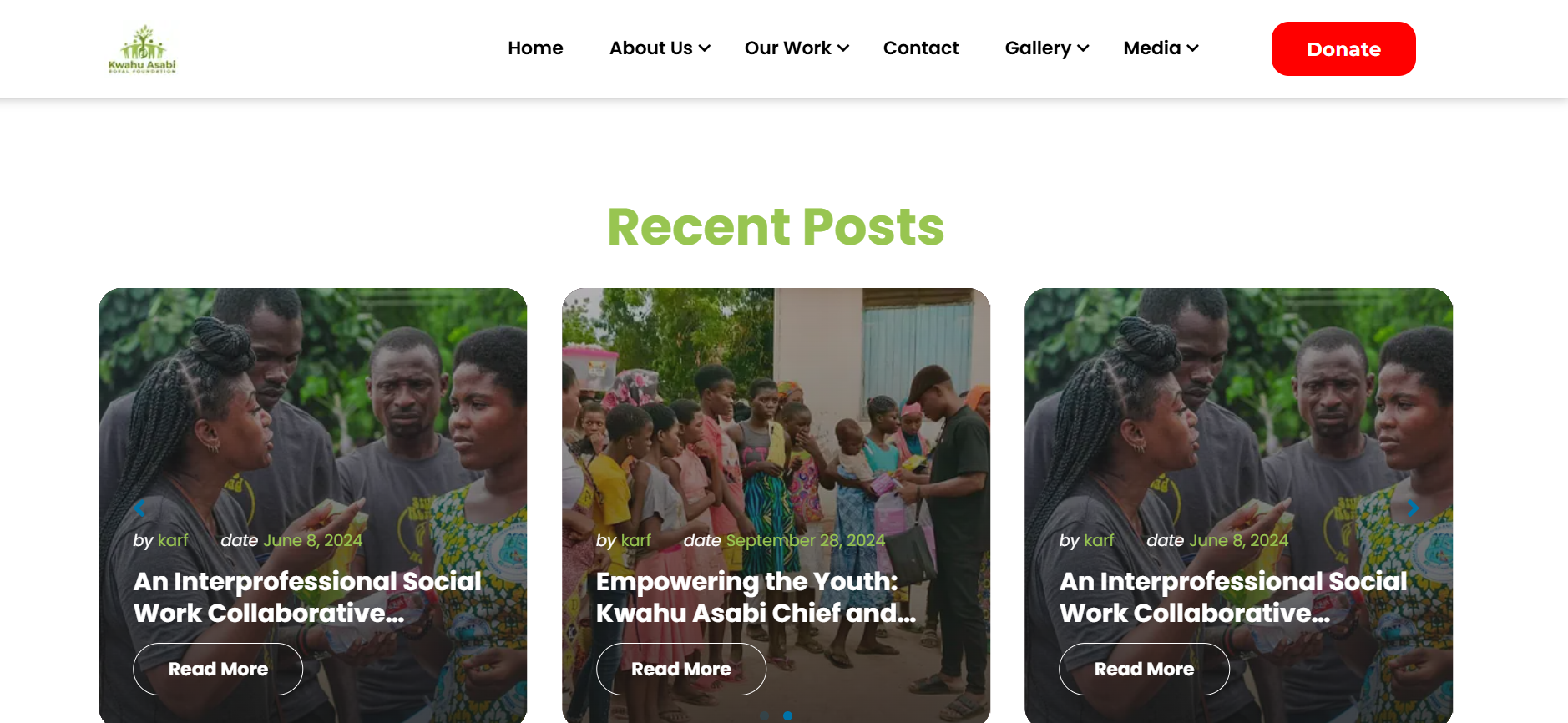Screen dimensions: 1568x723
Task: Select the inactive first carousel dot
Action: click(x=765, y=715)
